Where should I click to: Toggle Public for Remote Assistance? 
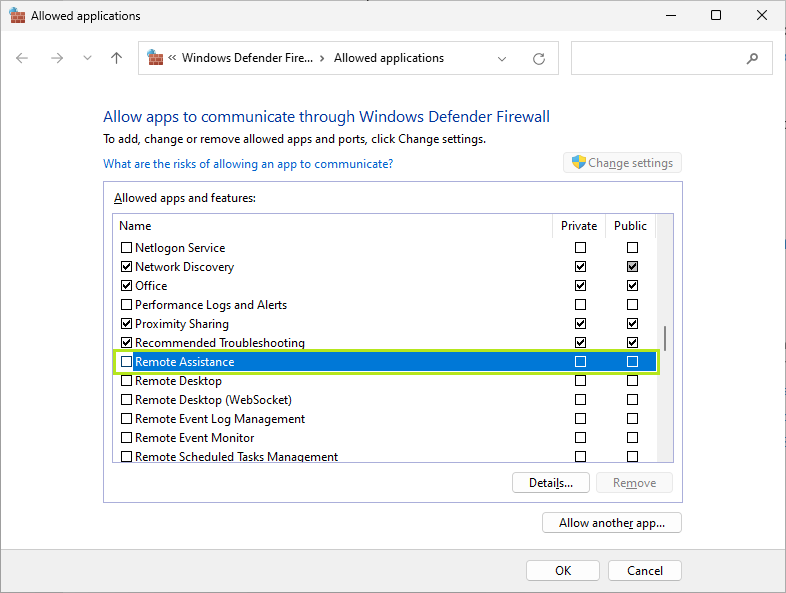[x=633, y=361]
